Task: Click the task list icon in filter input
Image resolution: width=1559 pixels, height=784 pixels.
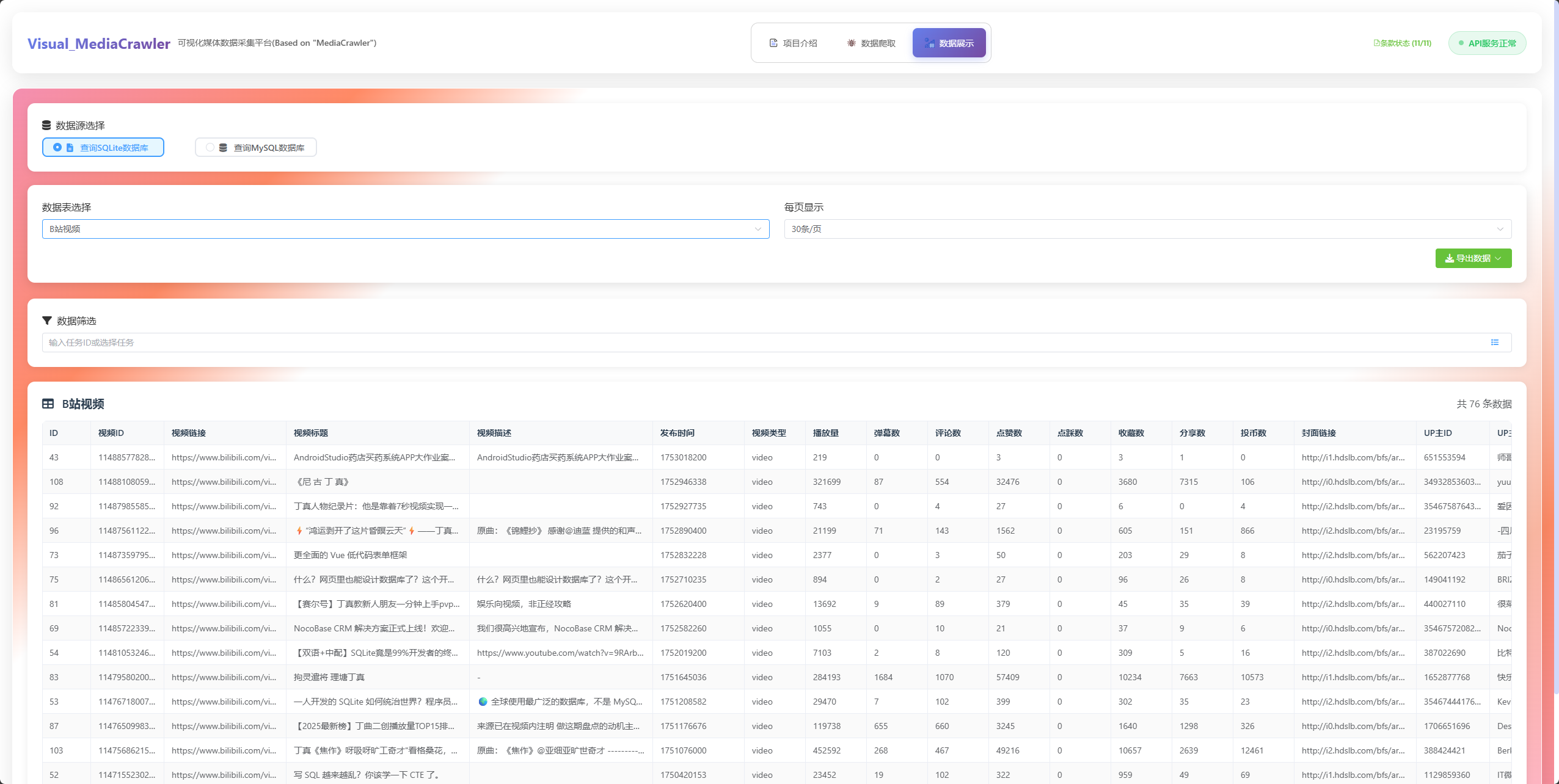Action: (1495, 343)
